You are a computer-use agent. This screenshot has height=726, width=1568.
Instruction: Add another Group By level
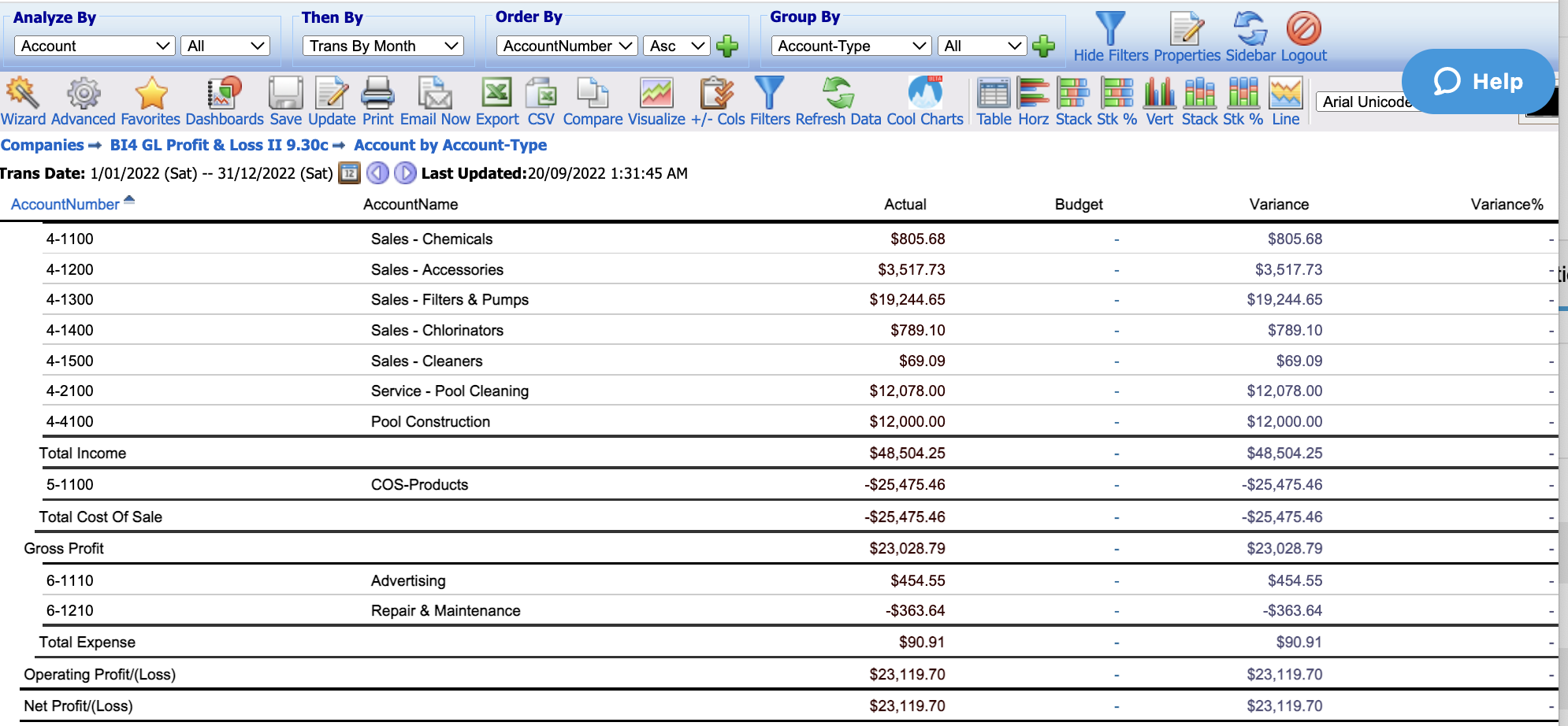click(x=1043, y=46)
